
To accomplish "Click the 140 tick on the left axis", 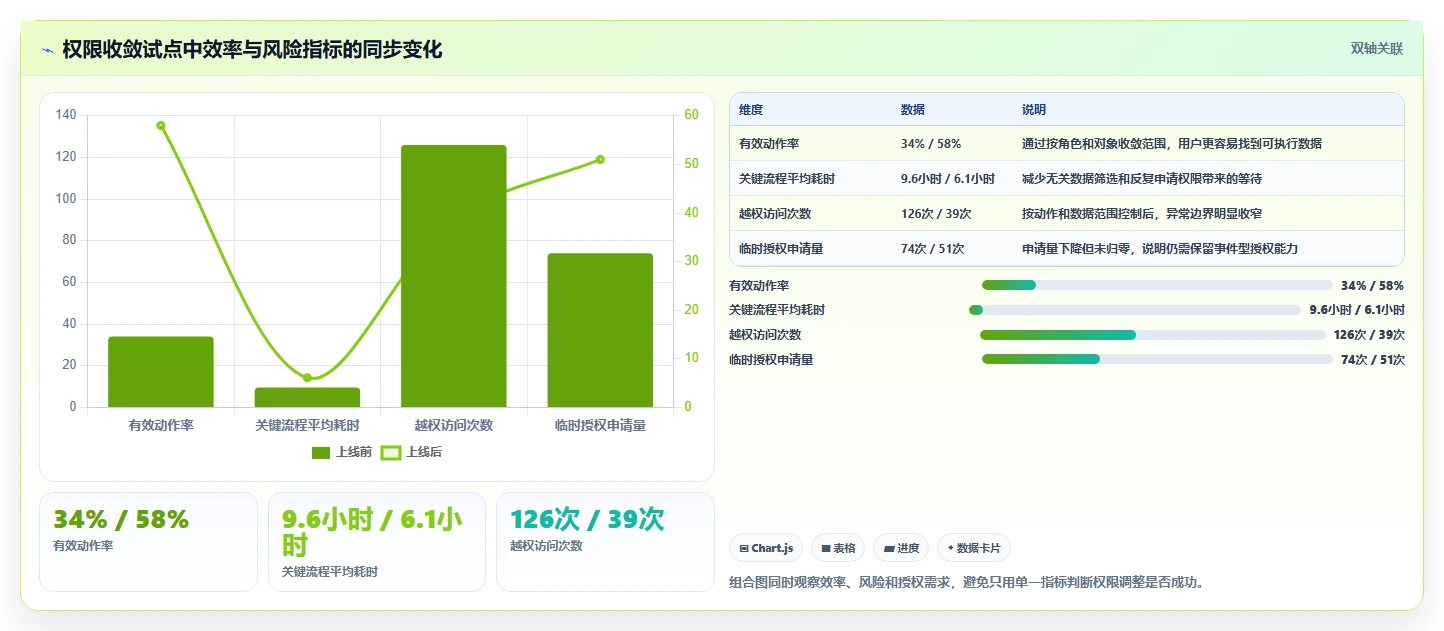I will point(66,115).
